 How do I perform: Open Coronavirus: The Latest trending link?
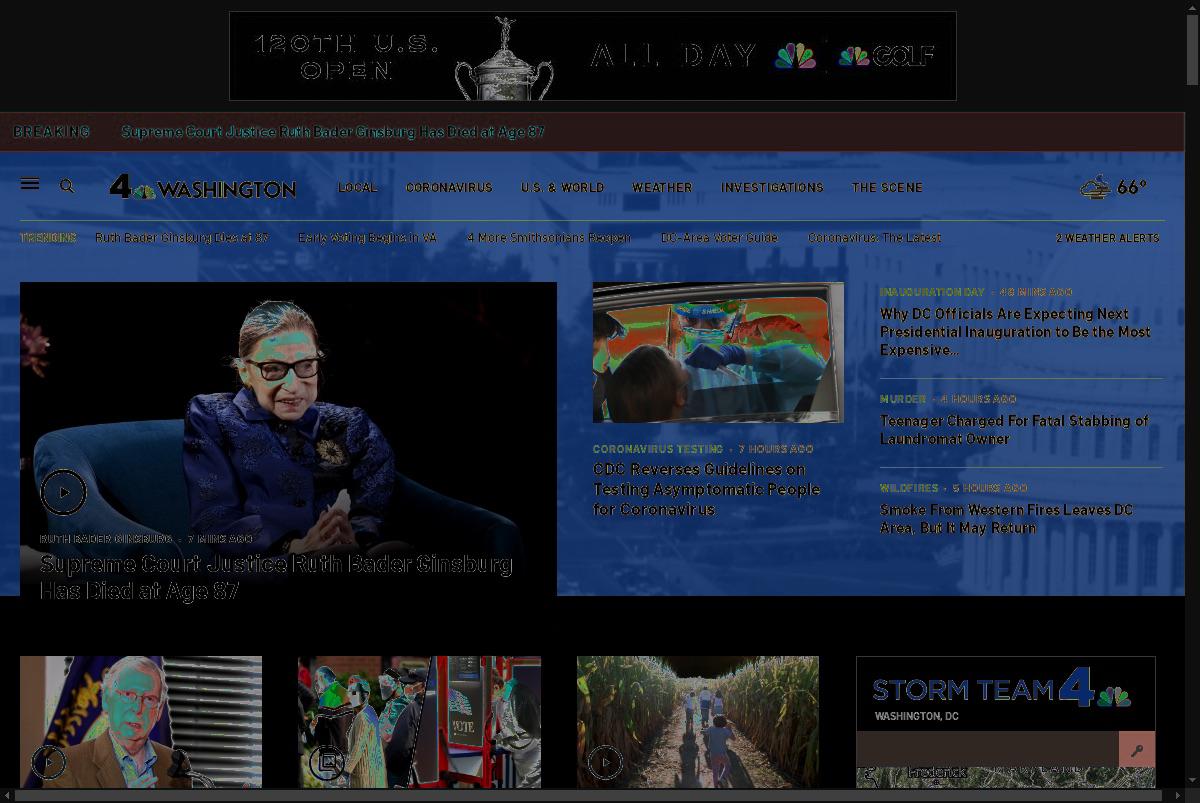[x=874, y=238]
